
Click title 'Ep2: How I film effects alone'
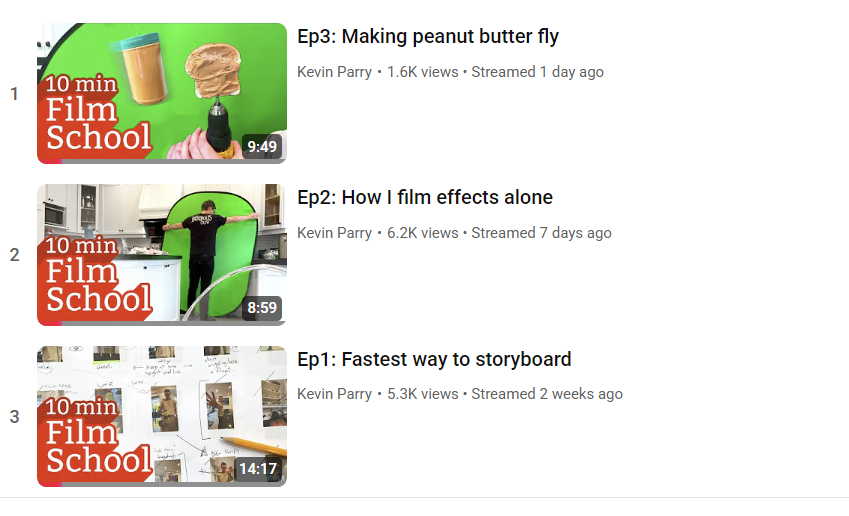(425, 198)
